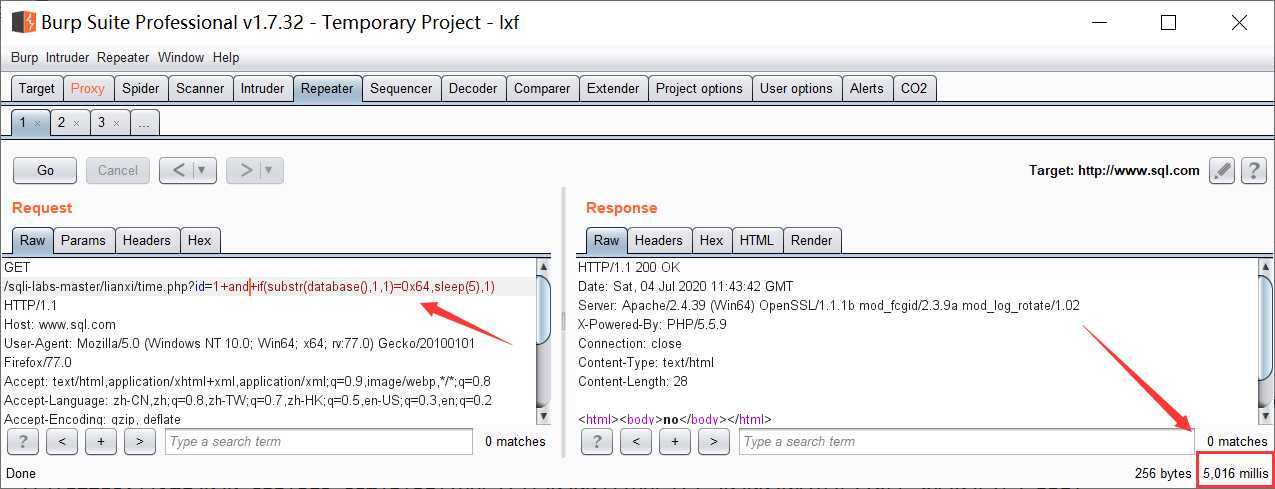
Task: Click the disabled Cancel button
Action: click(x=118, y=170)
